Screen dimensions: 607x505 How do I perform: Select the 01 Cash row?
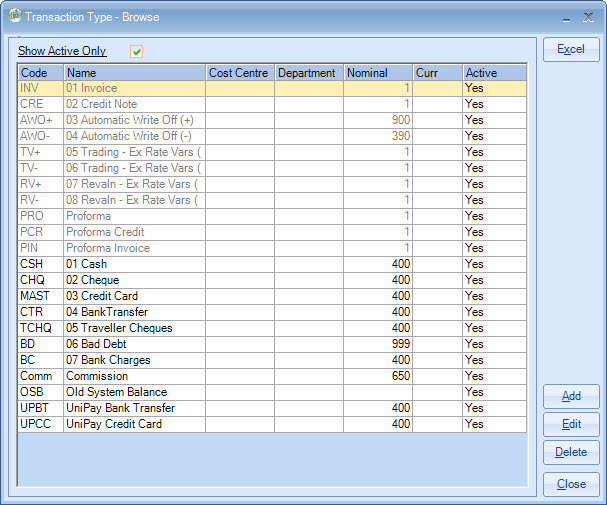point(272,264)
